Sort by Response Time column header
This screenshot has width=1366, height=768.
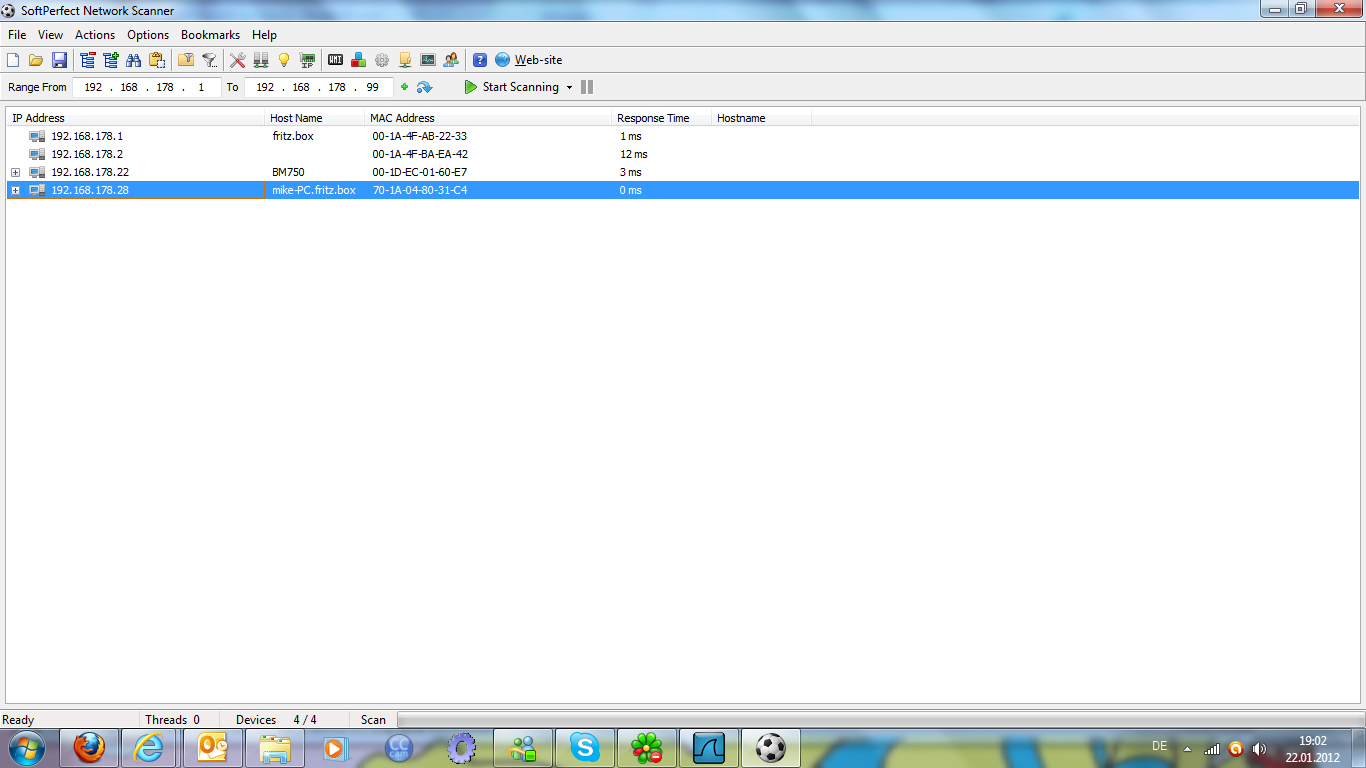click(x=662, y=118)
